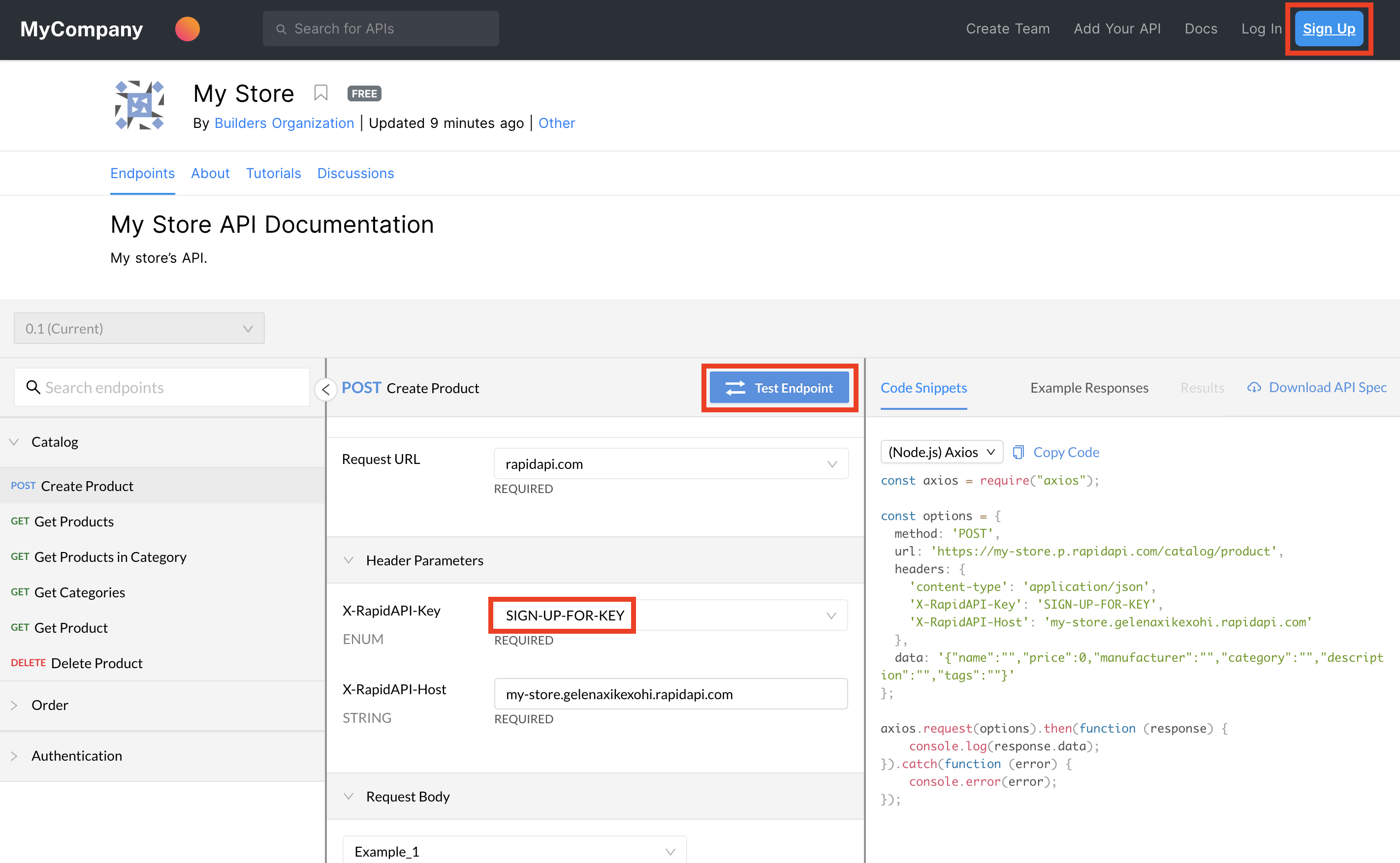Select the Example Responses tab

(x=1089, y=388)
